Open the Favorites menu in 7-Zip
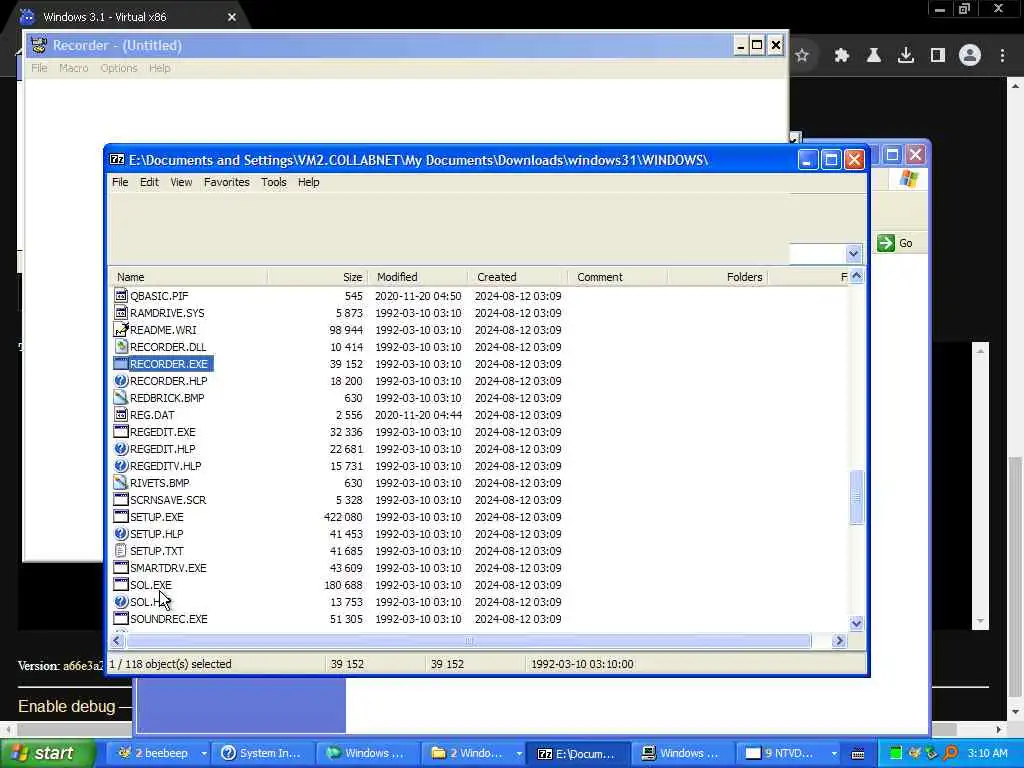Viewport: 1024px width, 768px height. pos(227,182)
